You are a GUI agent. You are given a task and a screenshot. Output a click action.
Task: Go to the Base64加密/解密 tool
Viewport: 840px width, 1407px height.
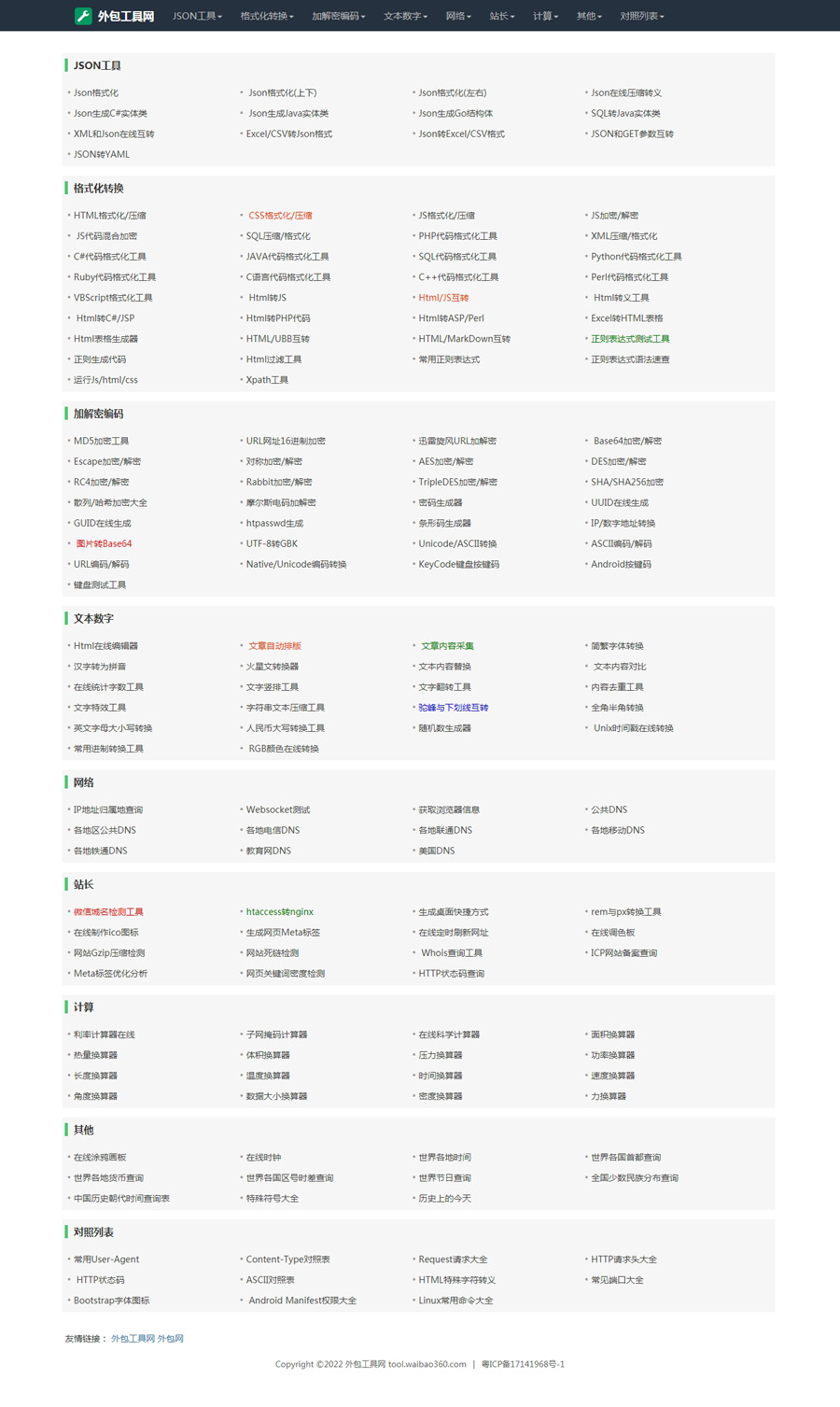click(x=627, y=441)
